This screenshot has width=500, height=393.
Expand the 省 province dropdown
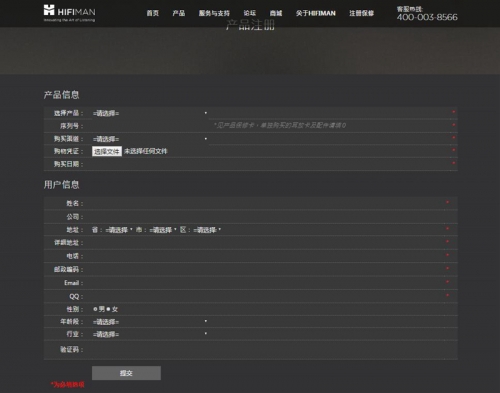coord(119,230)
